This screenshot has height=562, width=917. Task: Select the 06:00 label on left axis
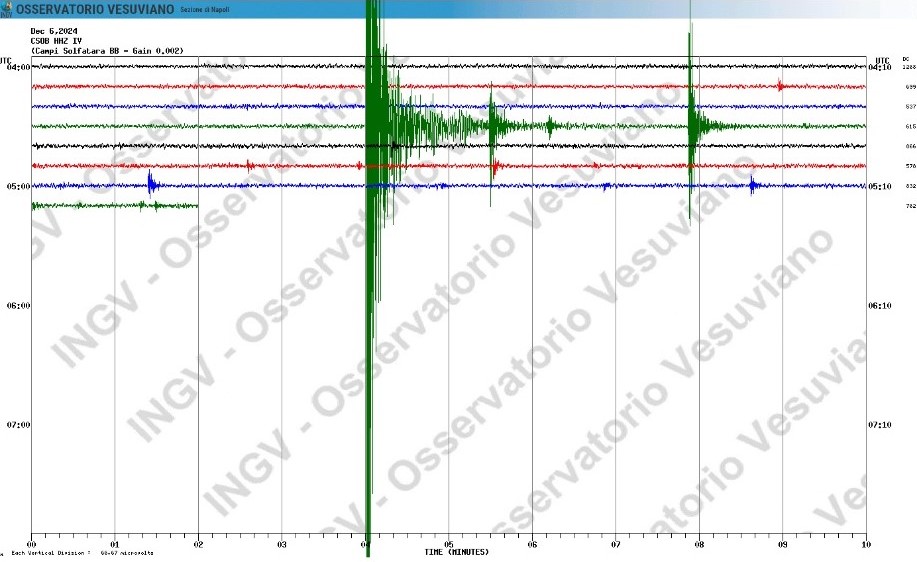click(x=18, y=306)
